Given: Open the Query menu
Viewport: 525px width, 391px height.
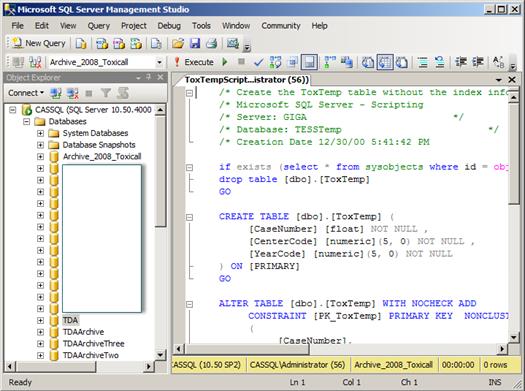Looking at the screenshot, I should 98,26.
